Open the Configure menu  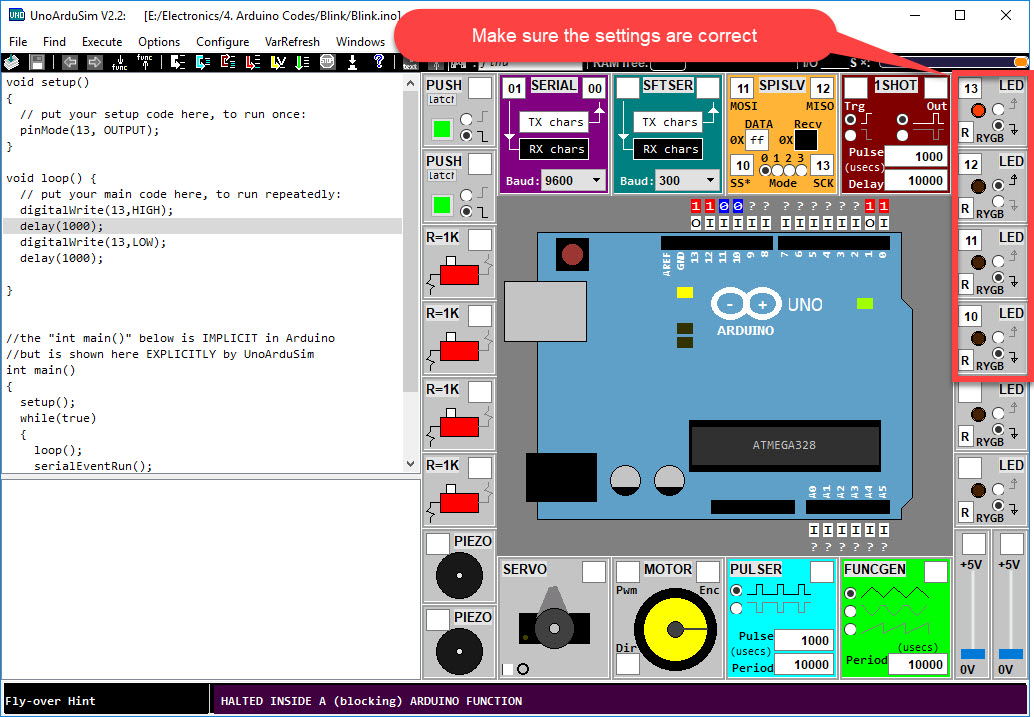pyautogui.click(x=222, y=41)
